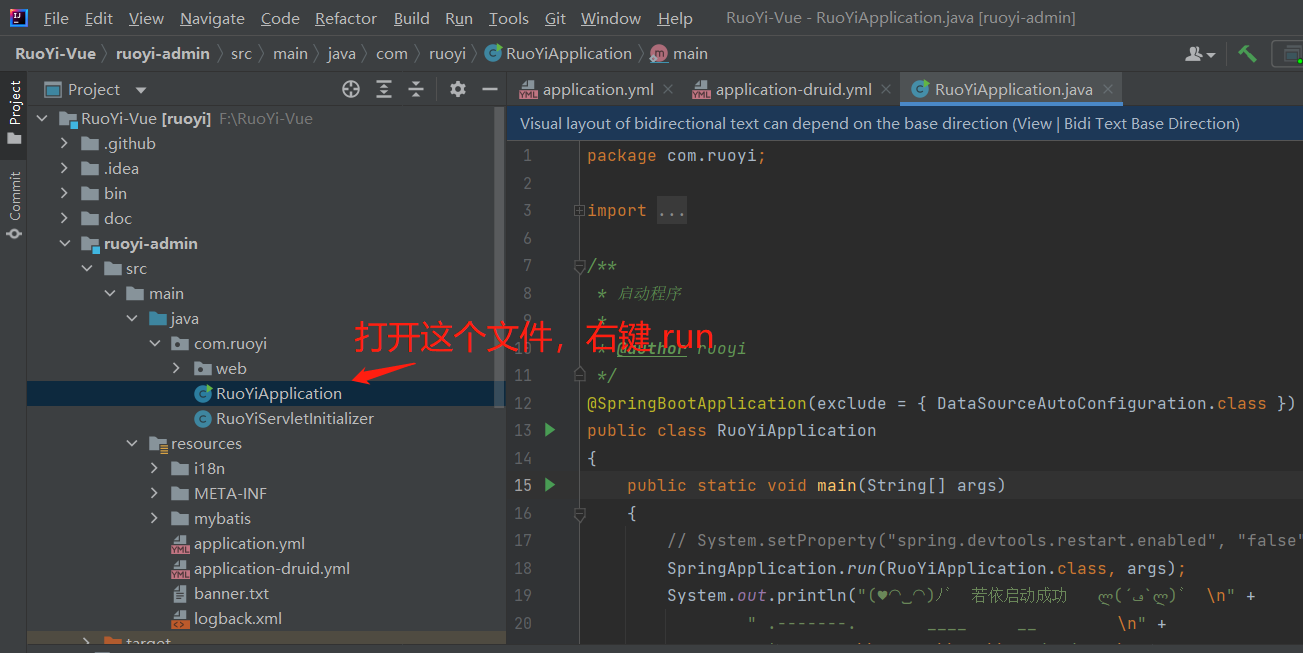The height and width of the screenshot is (653, 1303).
Task: Collapse the ruoyi-admin module
Action: coord(65,243)
